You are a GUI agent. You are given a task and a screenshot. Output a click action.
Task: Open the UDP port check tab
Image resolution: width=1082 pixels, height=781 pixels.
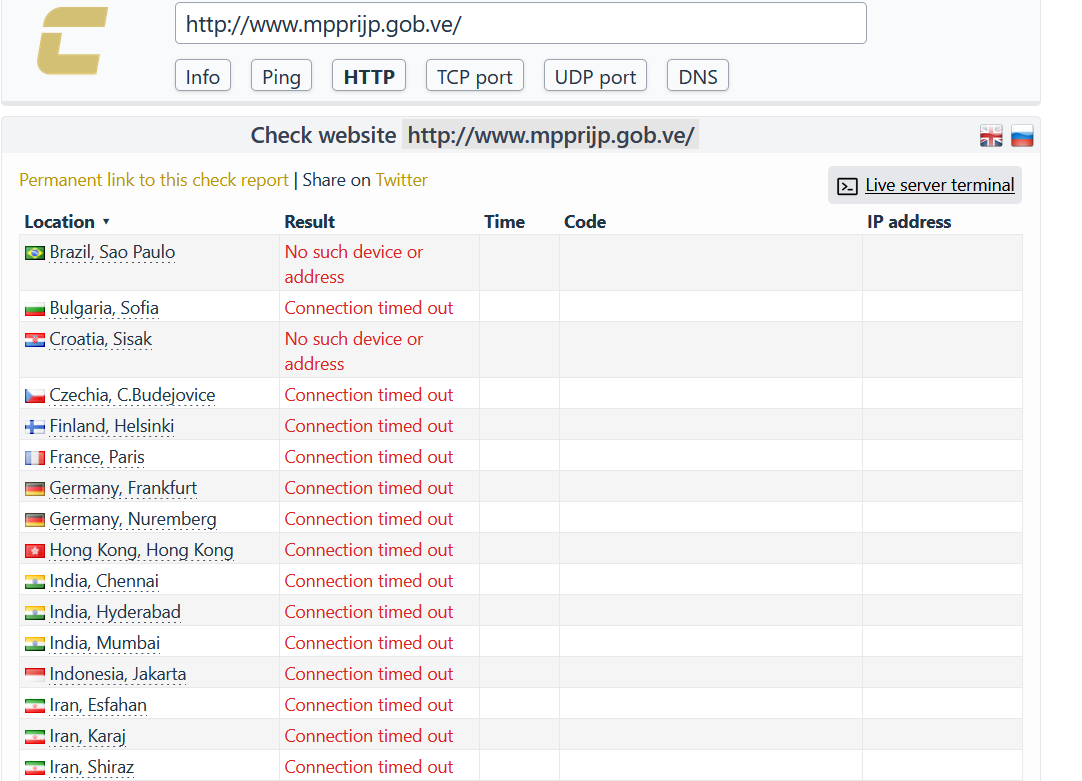click(x=596, y=76)
